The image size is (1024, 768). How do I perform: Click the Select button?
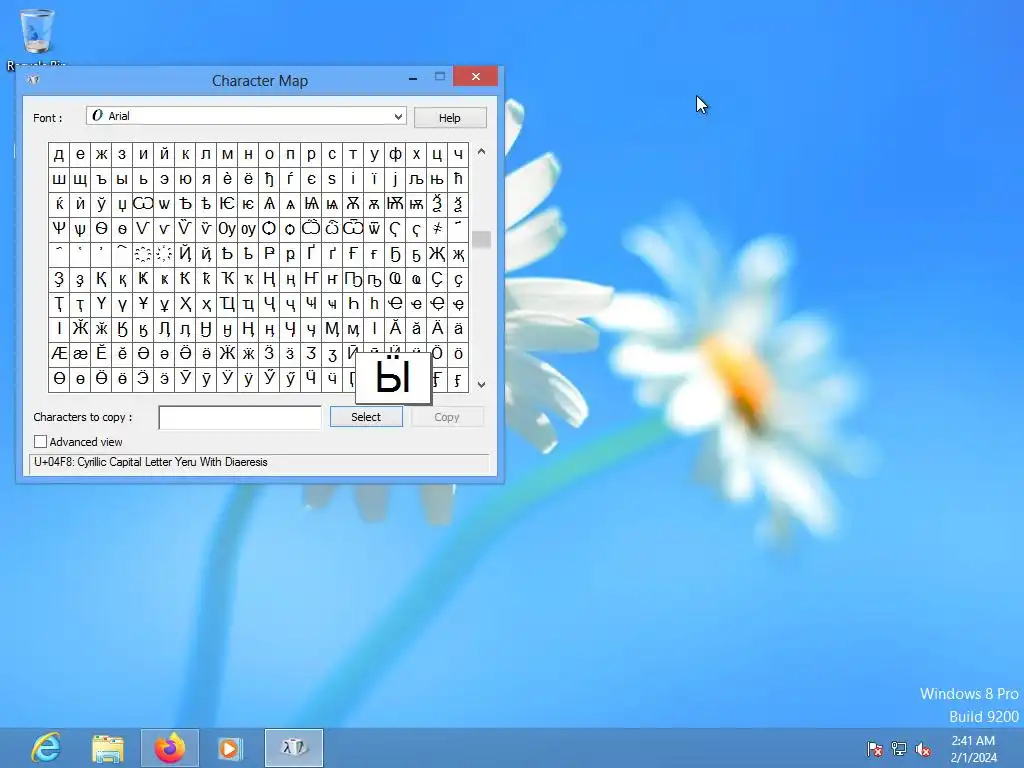point(366,417)
